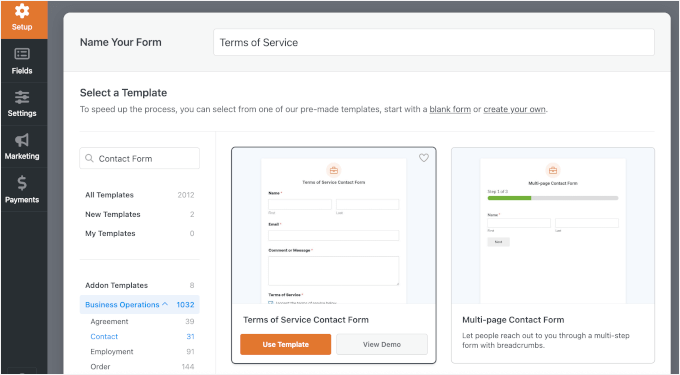Choose the Employment subcategory
Image resolution: width=680 pixels, height=375 pixels.
click(142, 352)
